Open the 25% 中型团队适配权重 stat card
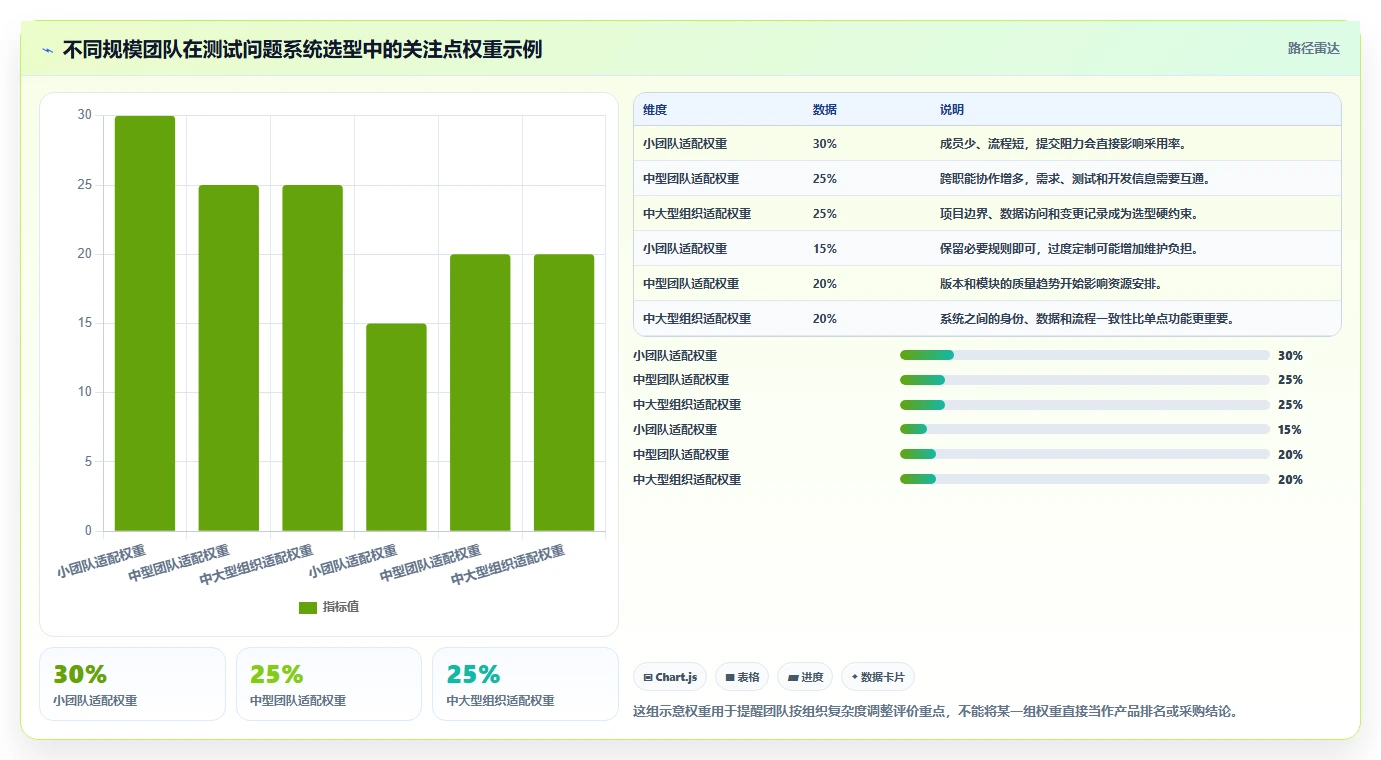Image resolution: width=1381 pixels, height=760 pixels. (329, 684)
